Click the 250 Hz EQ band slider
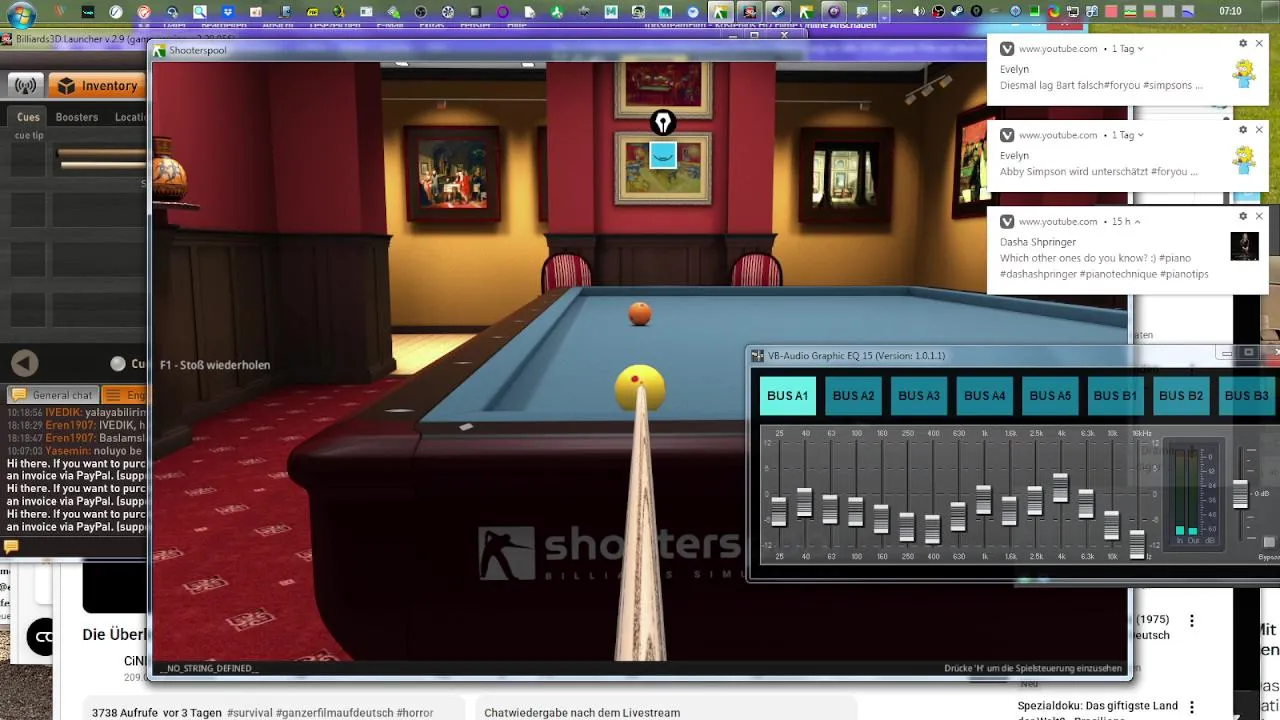 tap(907, 526)
